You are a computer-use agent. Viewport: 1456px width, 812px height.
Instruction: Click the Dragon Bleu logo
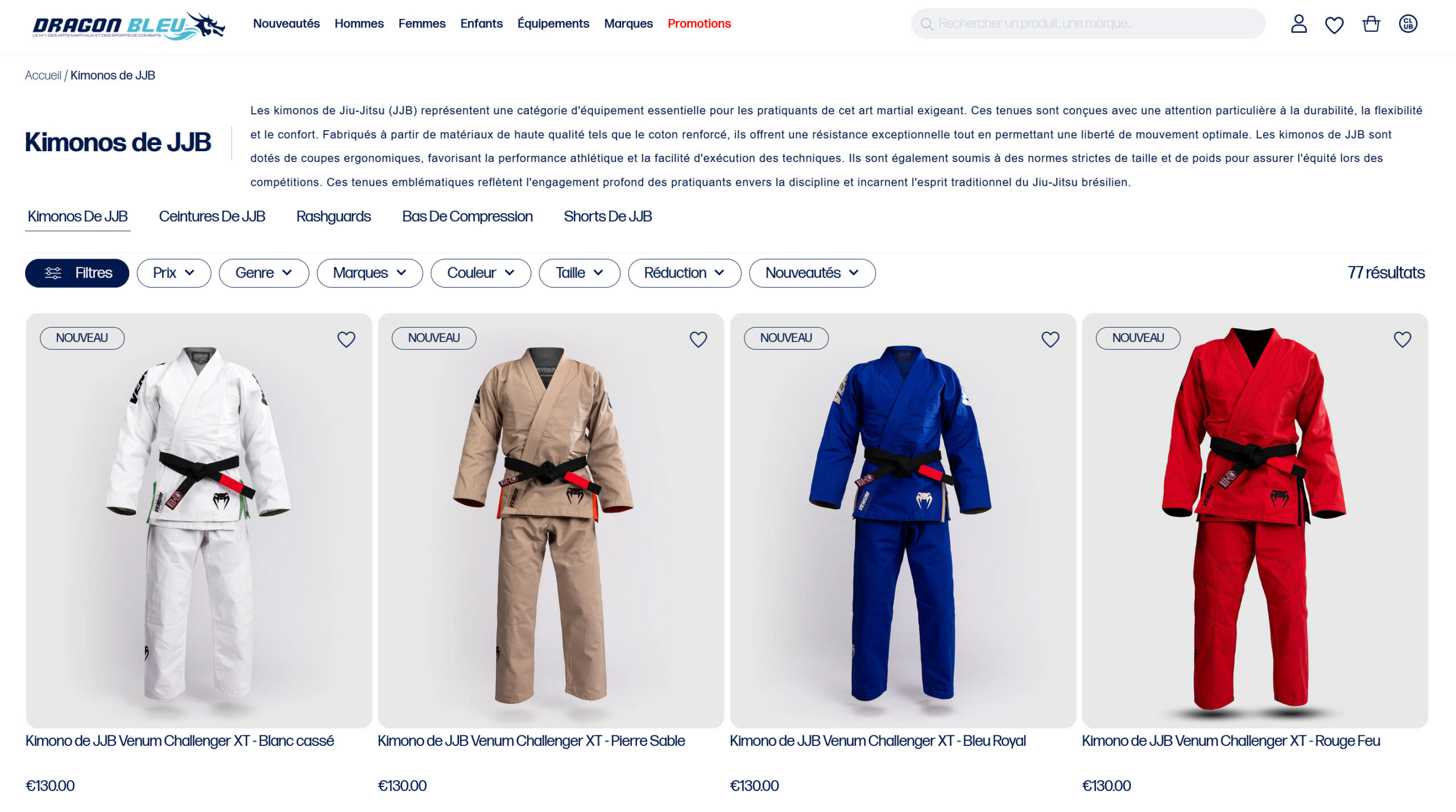[129, 26]
